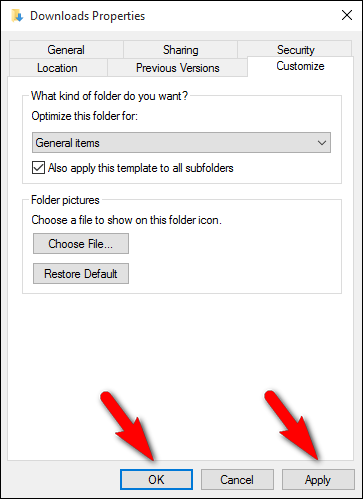Click the 'Also apply this template' label text
Viewport: 363px width, 499px height.
click(x=141, y=168)
